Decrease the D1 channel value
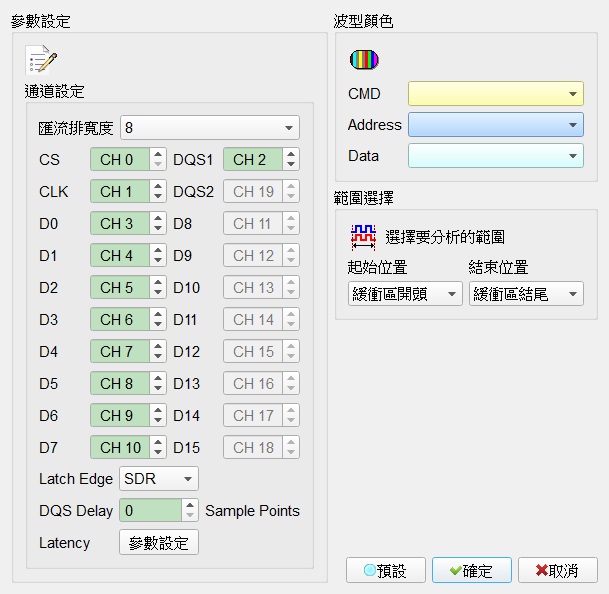 (158, 261)
